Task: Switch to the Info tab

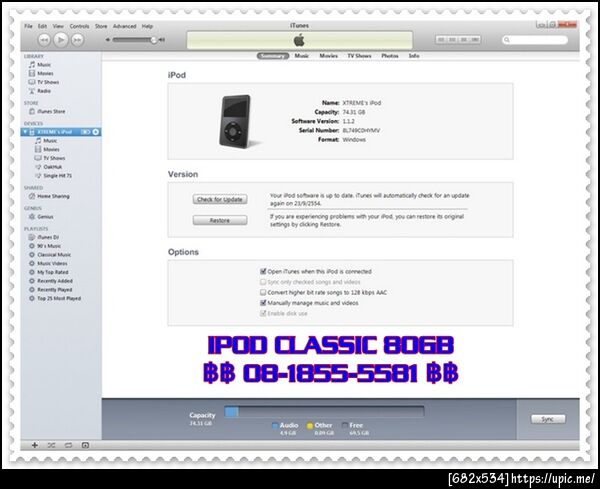Action: tap(414, 56)
